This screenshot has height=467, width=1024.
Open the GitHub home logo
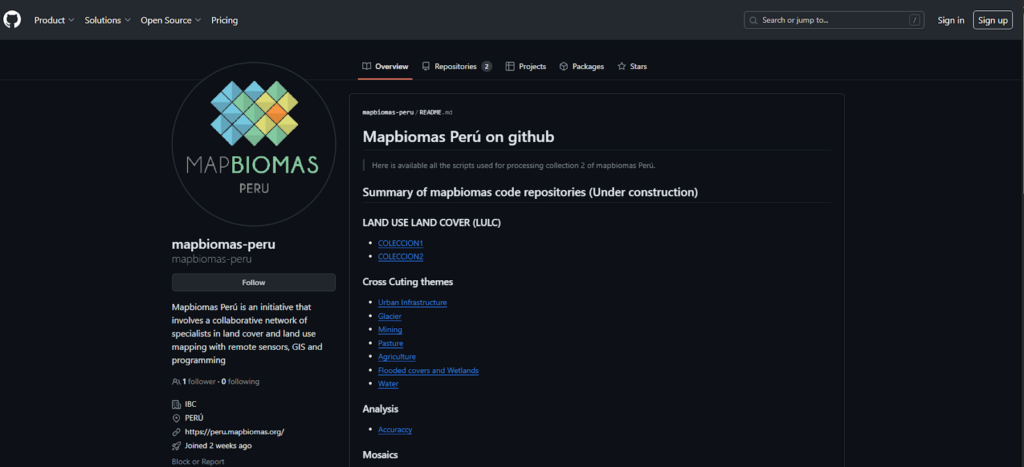pos(12,20)
